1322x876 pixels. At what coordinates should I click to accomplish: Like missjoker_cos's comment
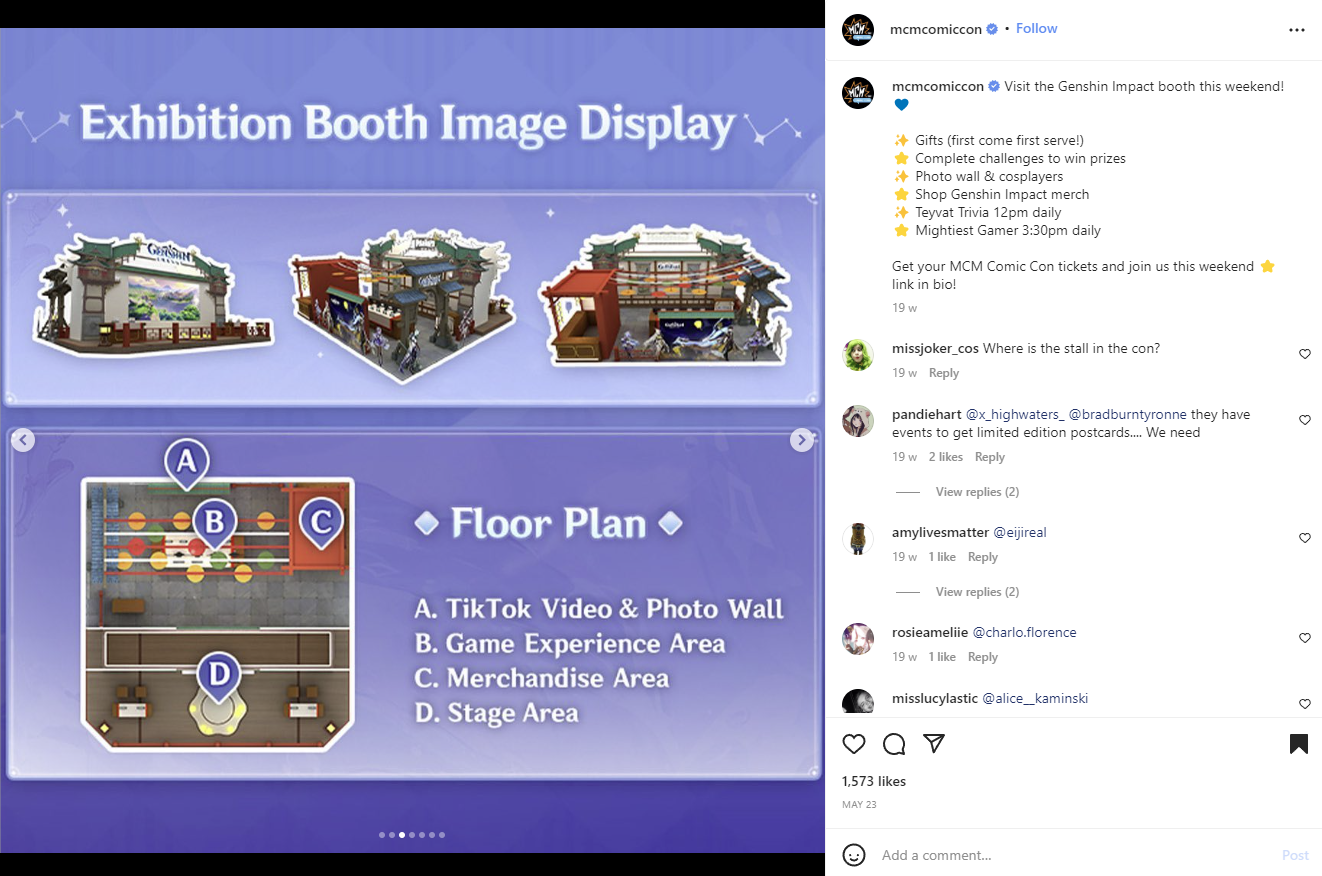[1304, 354]
